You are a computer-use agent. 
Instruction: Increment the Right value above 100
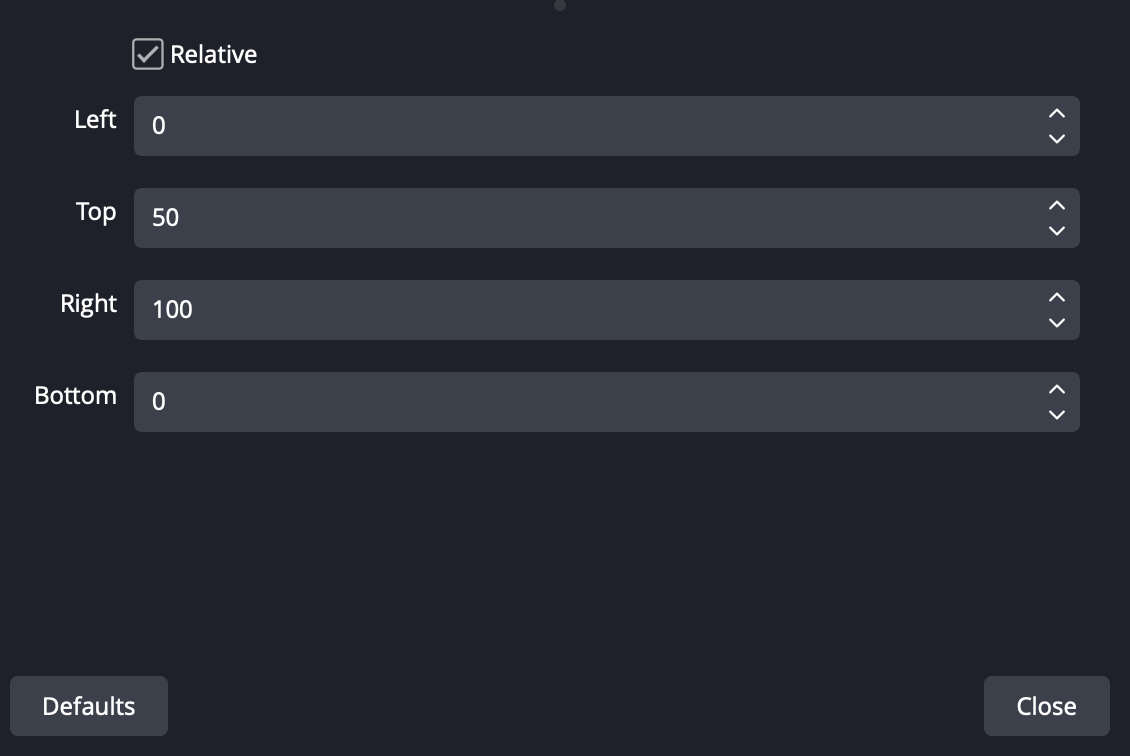(1056, 298)
